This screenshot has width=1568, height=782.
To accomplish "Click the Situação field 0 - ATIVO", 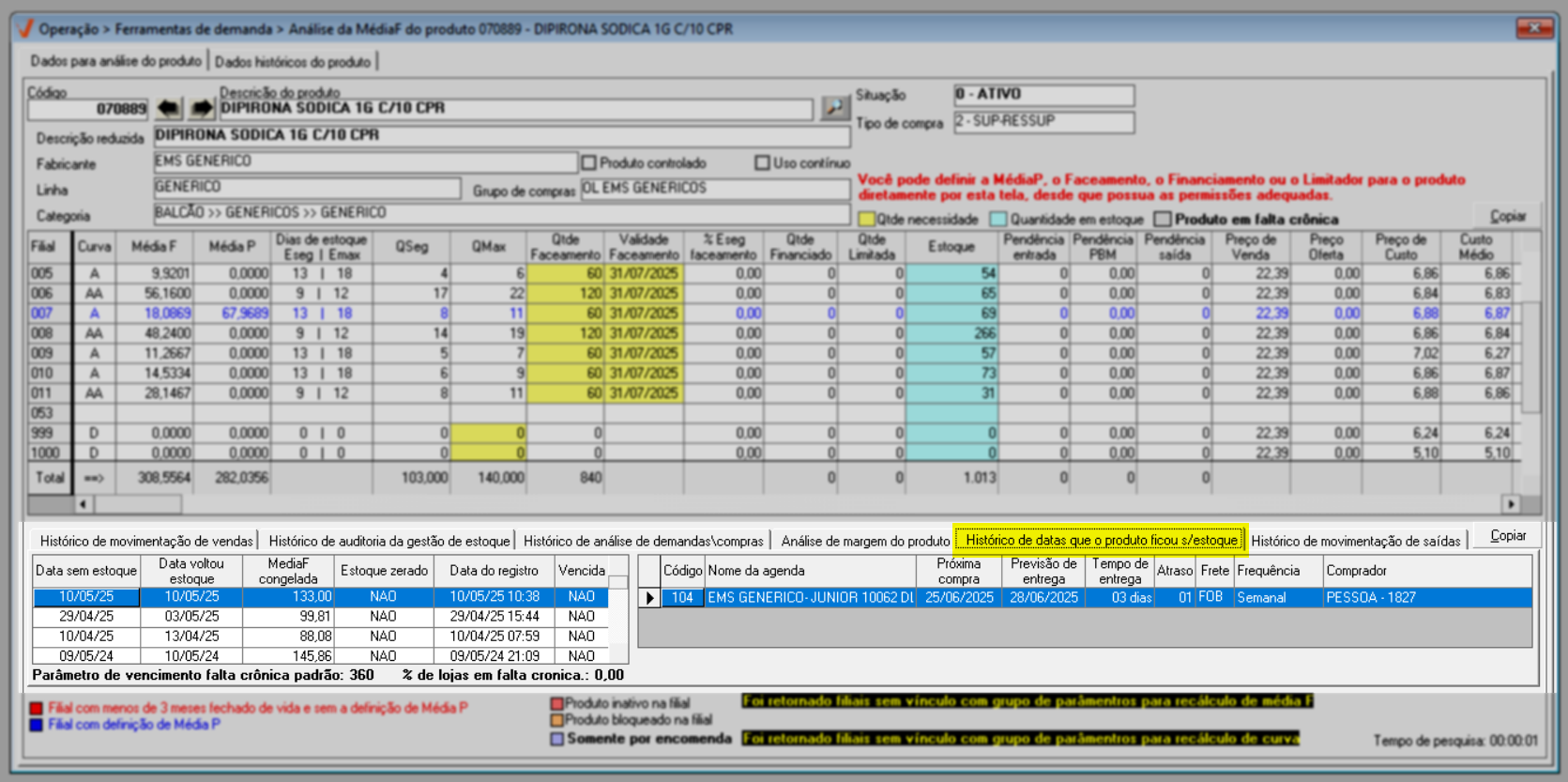I will pyautogui.click(x=1043, y=95).
